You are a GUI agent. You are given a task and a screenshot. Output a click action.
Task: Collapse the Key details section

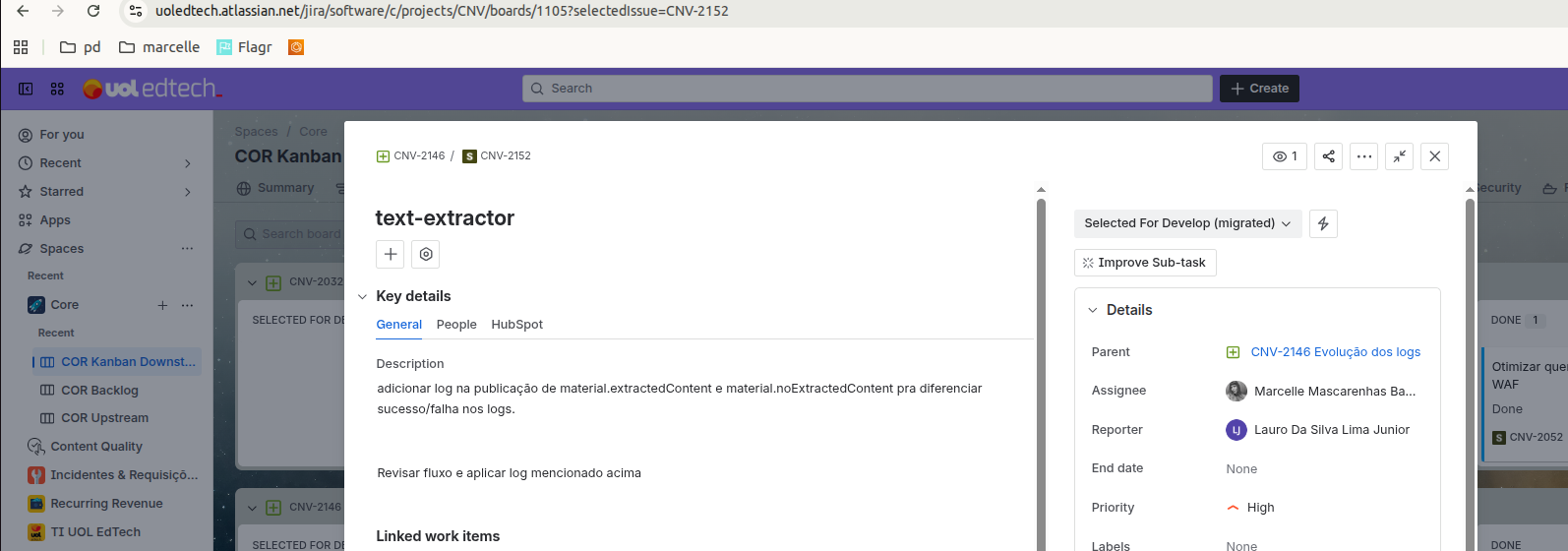click(363, 296)
